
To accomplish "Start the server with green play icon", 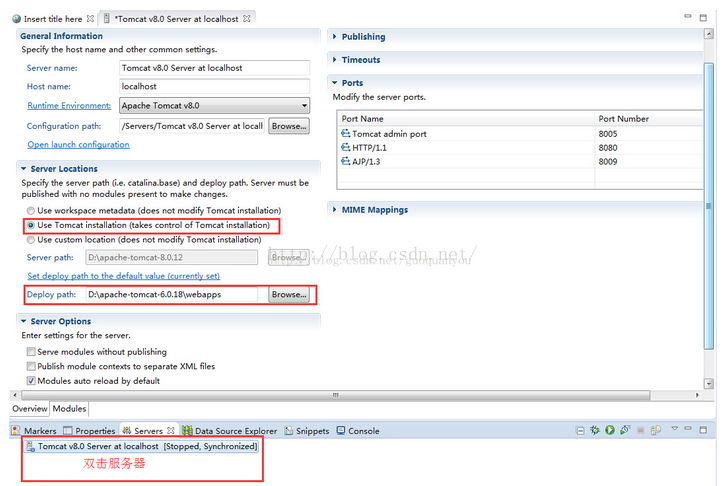I will pos(610,430).
